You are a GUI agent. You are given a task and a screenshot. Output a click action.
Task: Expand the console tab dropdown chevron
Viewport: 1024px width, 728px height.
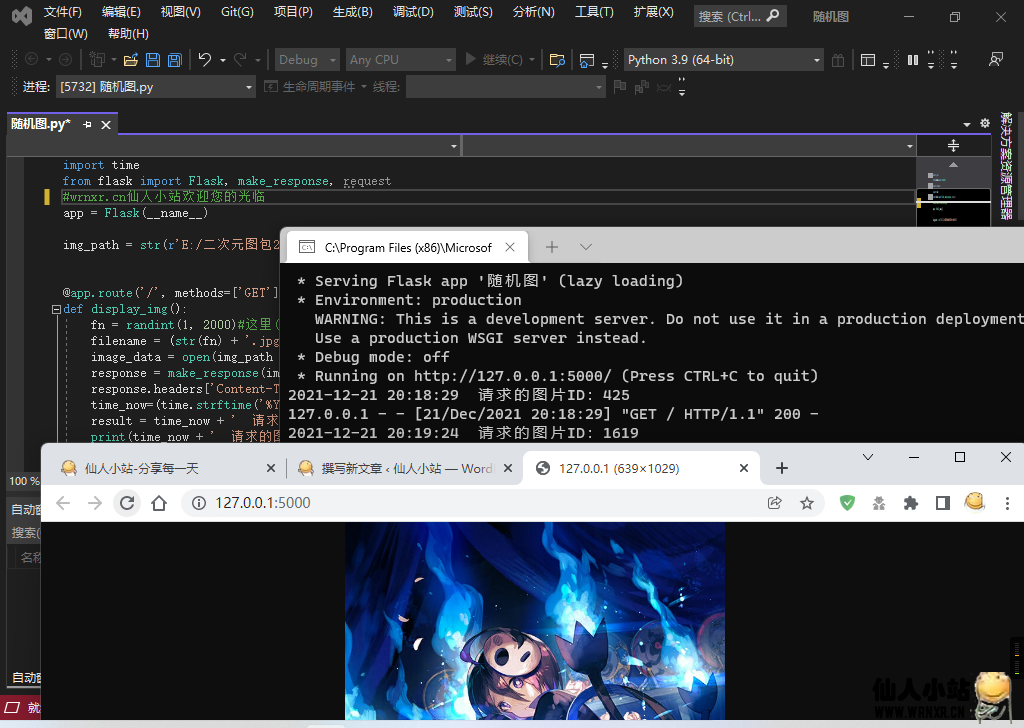[x=586, y=247]
